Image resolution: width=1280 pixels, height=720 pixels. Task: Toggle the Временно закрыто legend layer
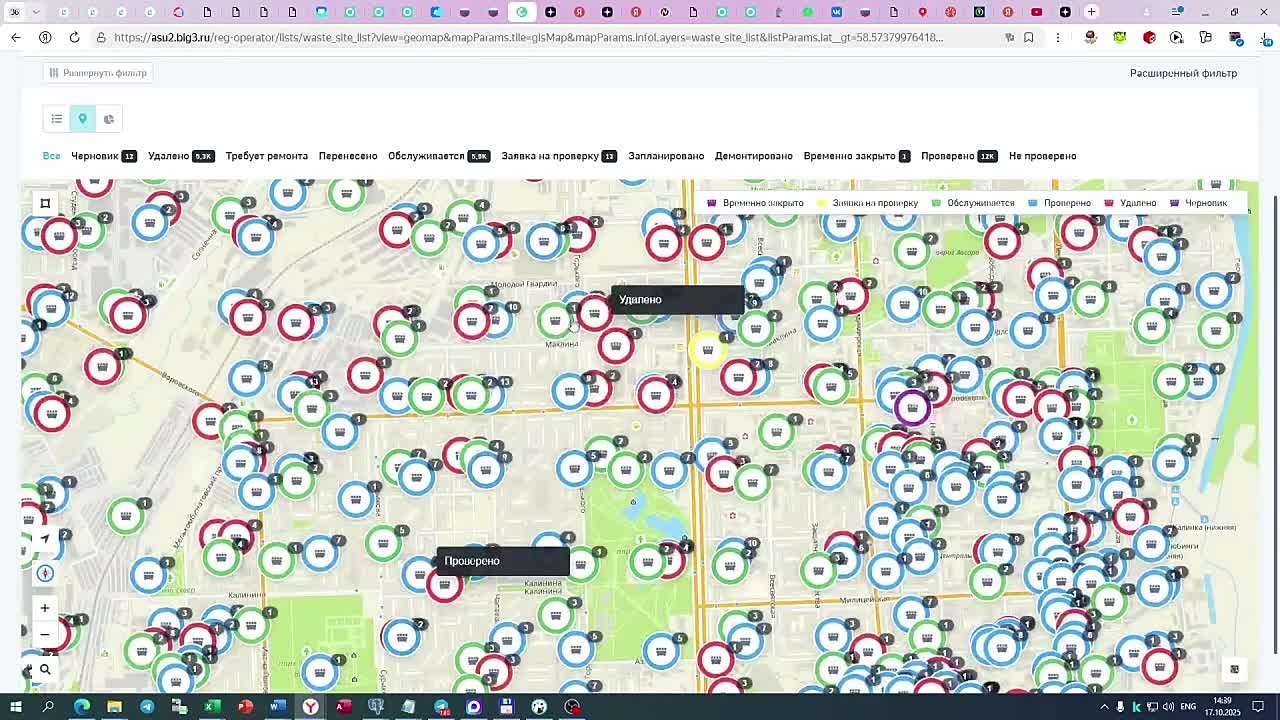pyautogui.click(x=755, y=203)
